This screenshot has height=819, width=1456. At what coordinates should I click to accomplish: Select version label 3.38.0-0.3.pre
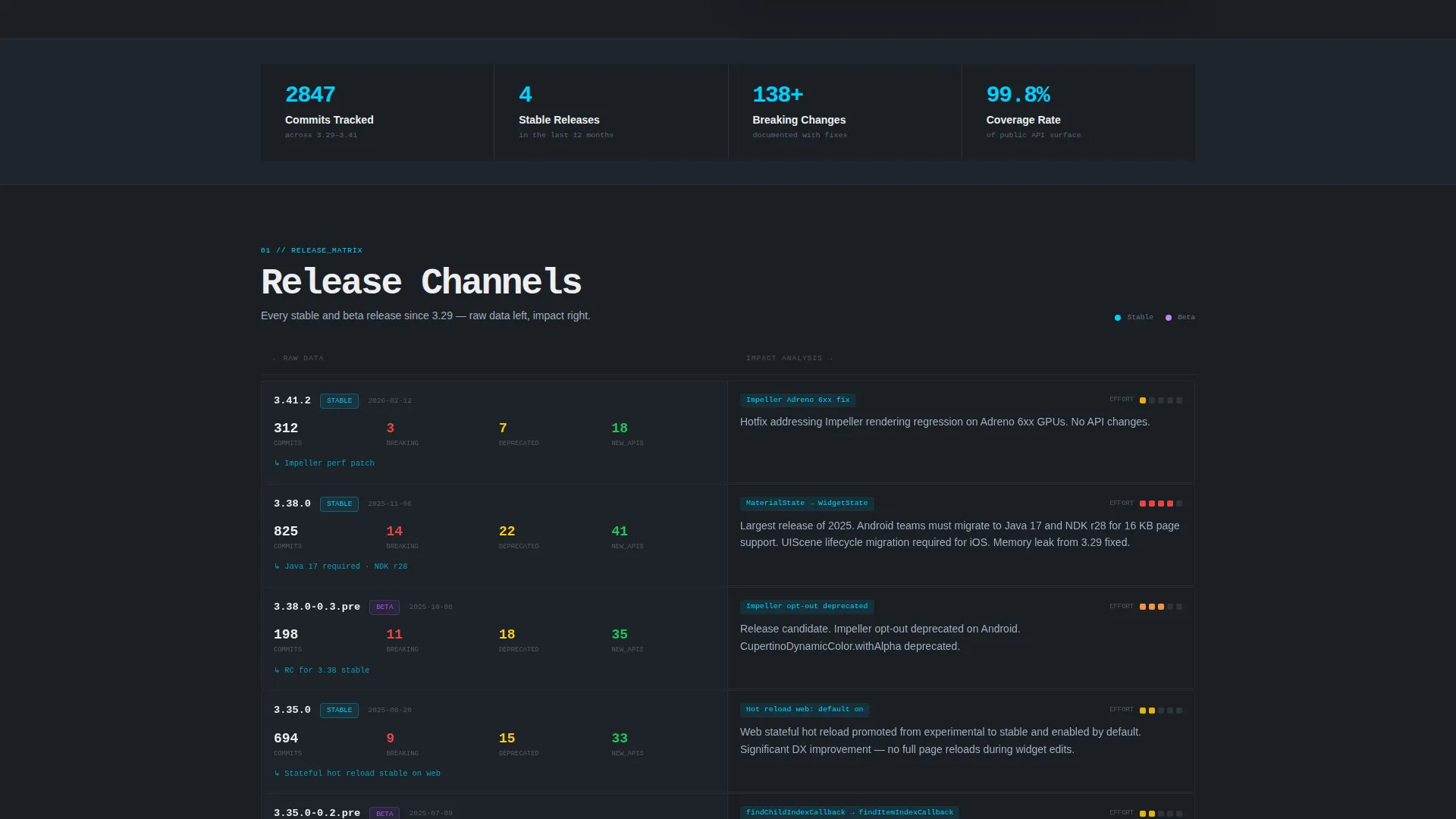click(317, 607)
